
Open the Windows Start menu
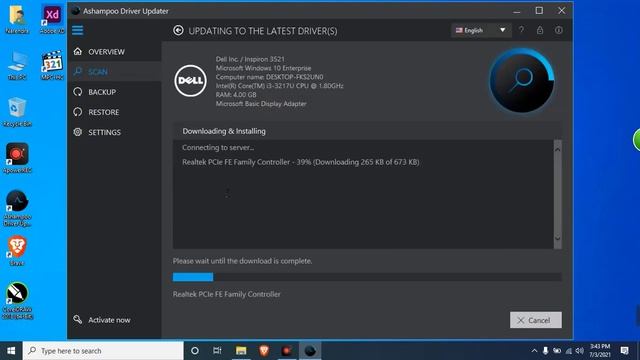click(x=11, y=351)
